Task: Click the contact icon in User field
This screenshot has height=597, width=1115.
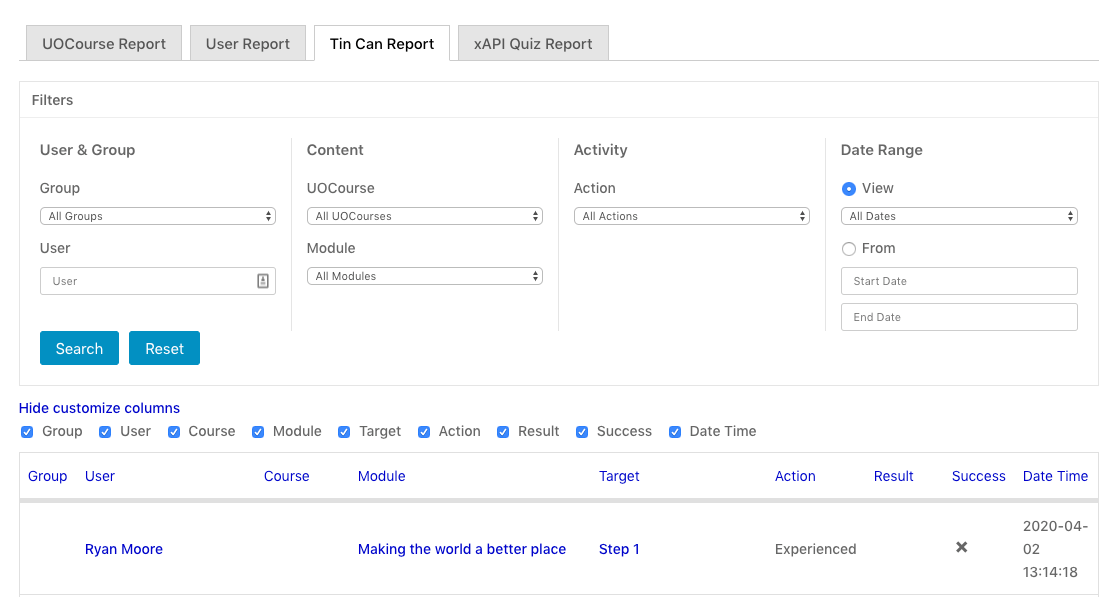Action: [x=263, y=281]
